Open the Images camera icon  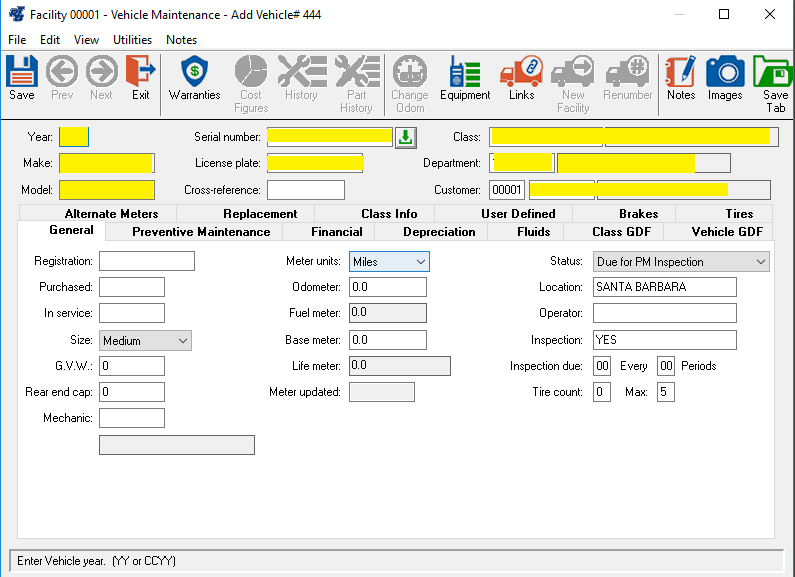click(725, 78)
